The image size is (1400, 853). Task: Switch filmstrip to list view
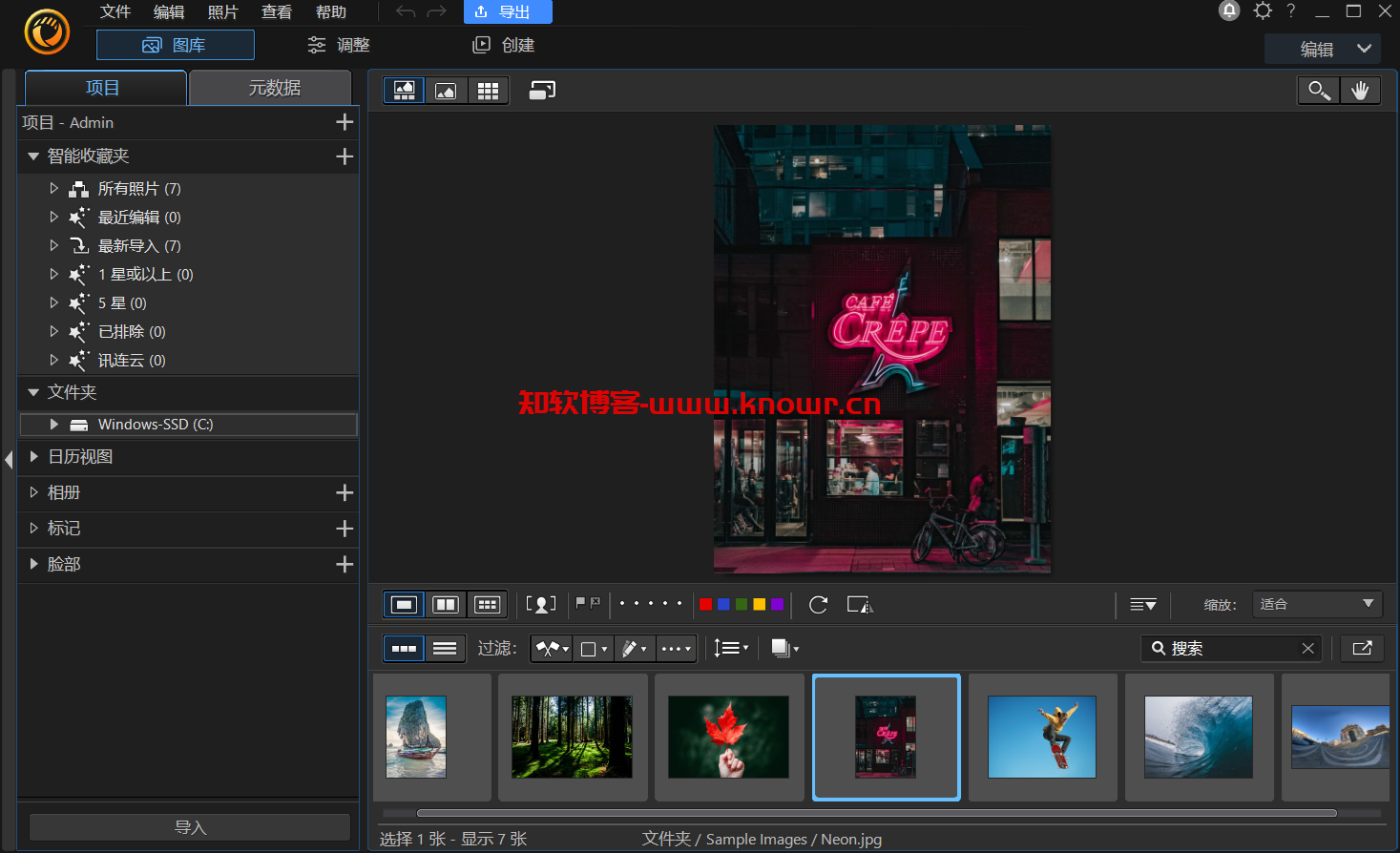[445, 649]
